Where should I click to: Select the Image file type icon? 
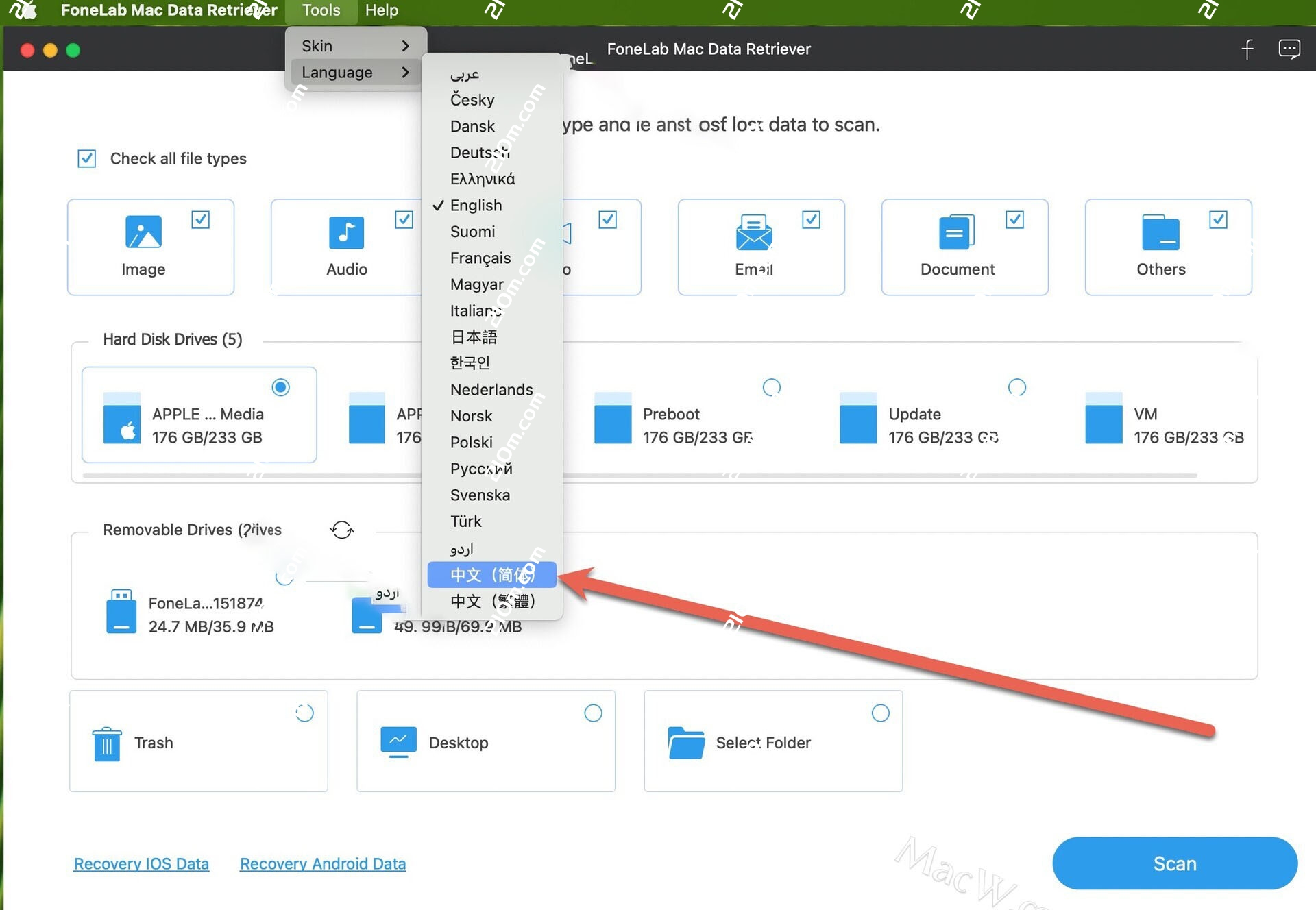click(x=143, y=233)
